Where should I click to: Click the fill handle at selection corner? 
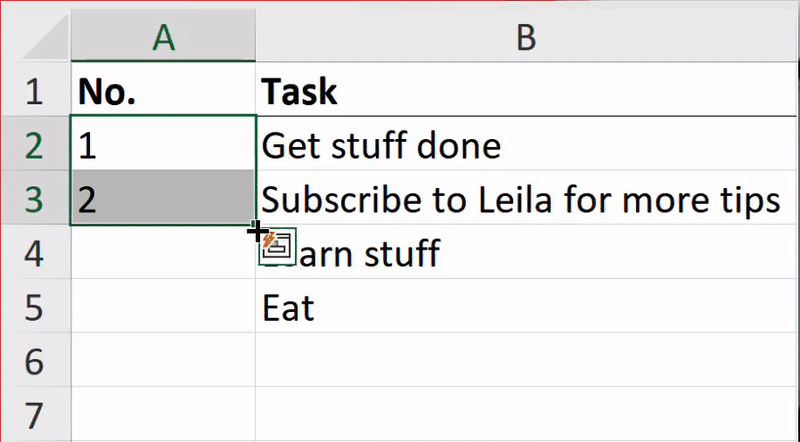point(255,224)
